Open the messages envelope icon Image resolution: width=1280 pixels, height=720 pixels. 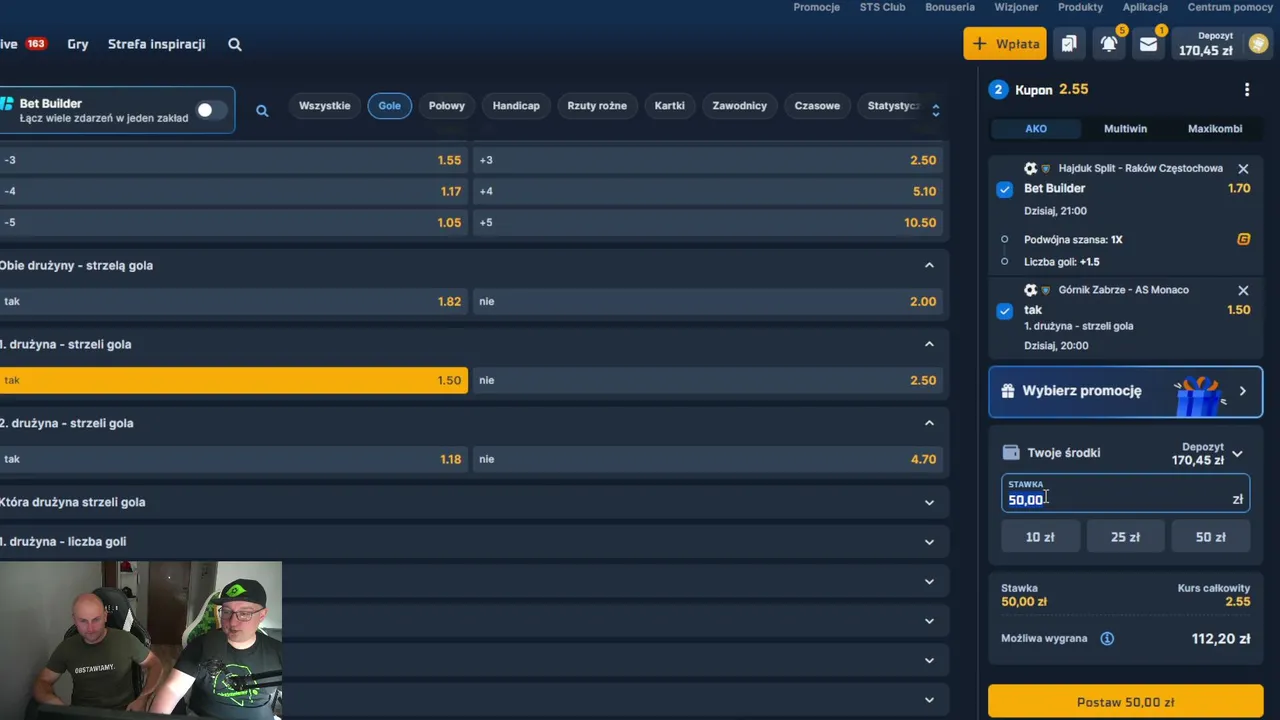coord(1148,43)
